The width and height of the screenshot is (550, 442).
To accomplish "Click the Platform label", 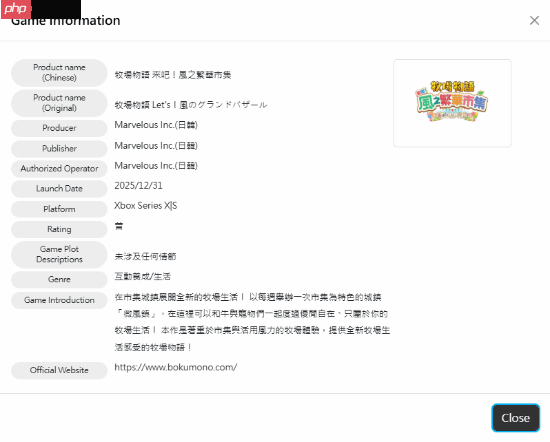I will tap(59, 209).
